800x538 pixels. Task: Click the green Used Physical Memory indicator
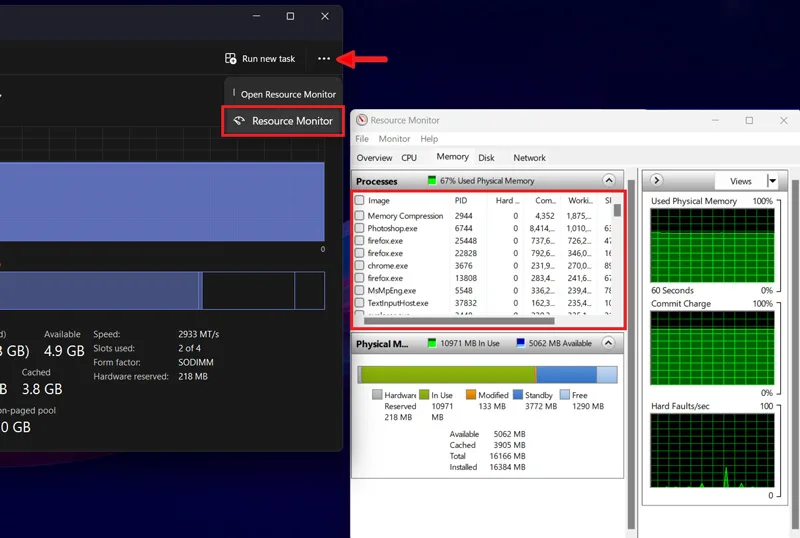point(432,181)
